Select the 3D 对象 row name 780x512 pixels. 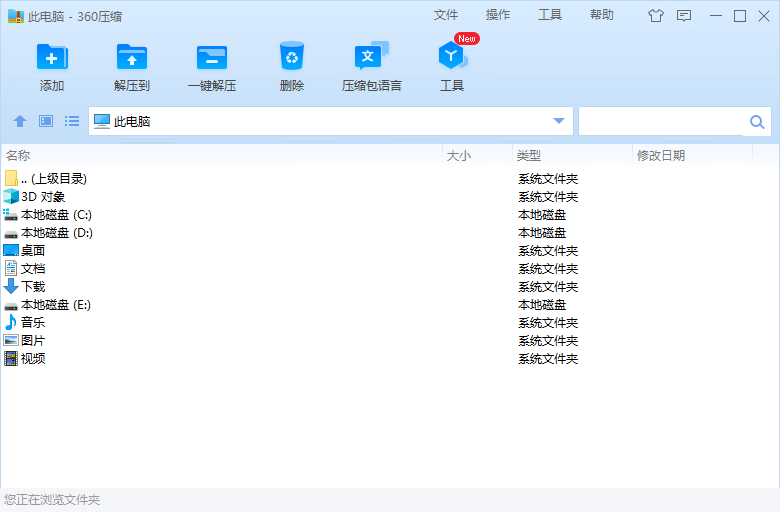pyautogui.click(x=43, y=197)
